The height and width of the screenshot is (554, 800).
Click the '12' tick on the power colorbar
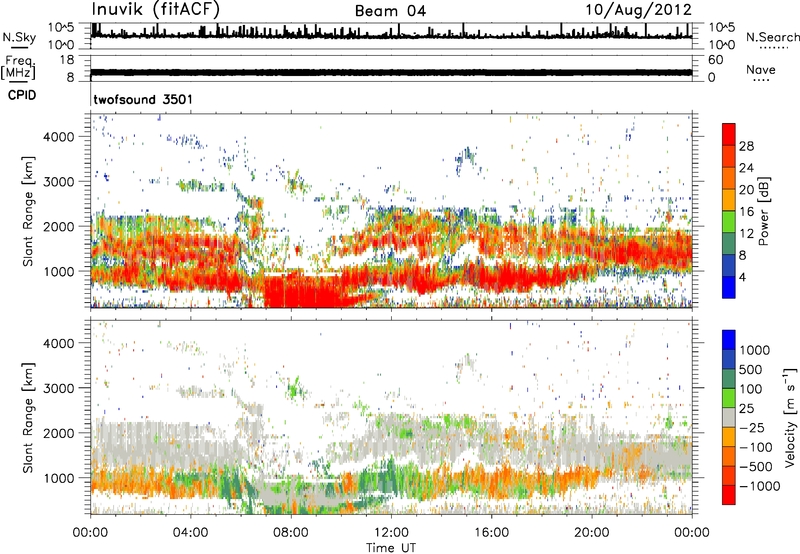coord(746,234)
